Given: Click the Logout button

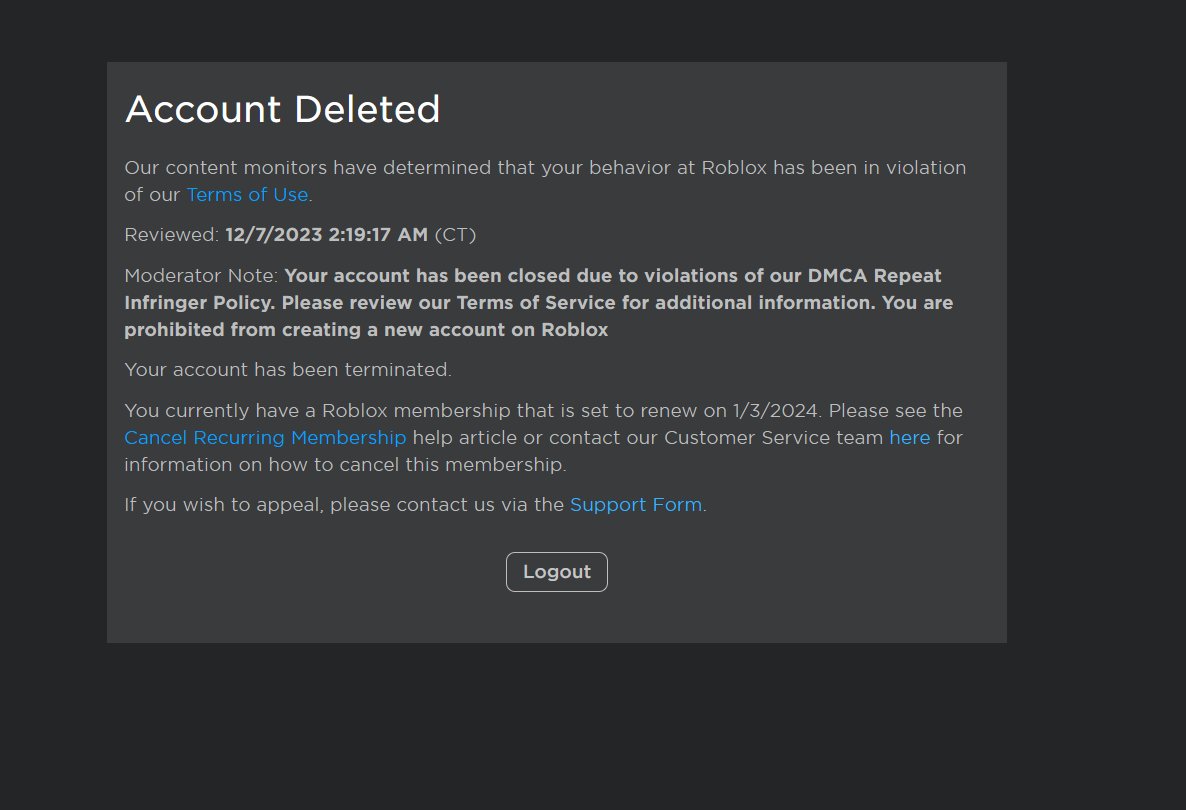Looking at the screenshot, I should [x=557, y=572].
